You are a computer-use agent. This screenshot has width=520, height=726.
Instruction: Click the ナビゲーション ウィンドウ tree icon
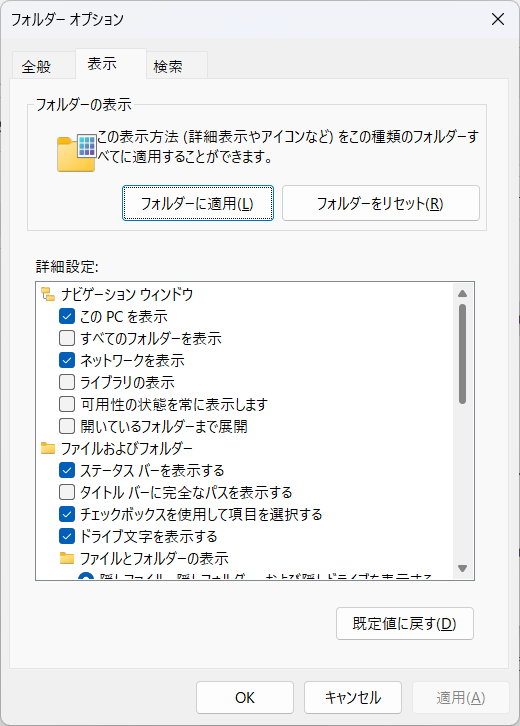48,294
